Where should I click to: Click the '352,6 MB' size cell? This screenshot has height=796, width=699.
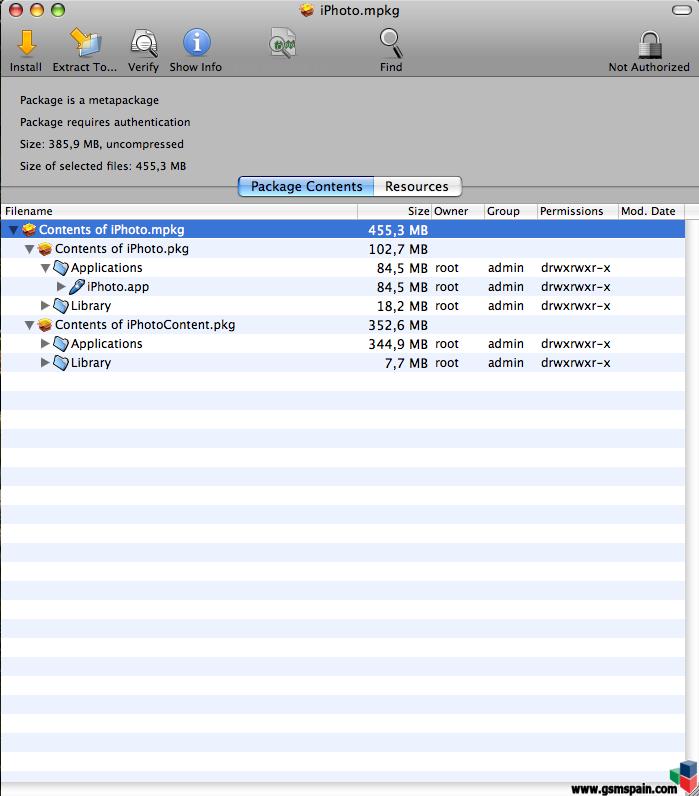point(398,325)
